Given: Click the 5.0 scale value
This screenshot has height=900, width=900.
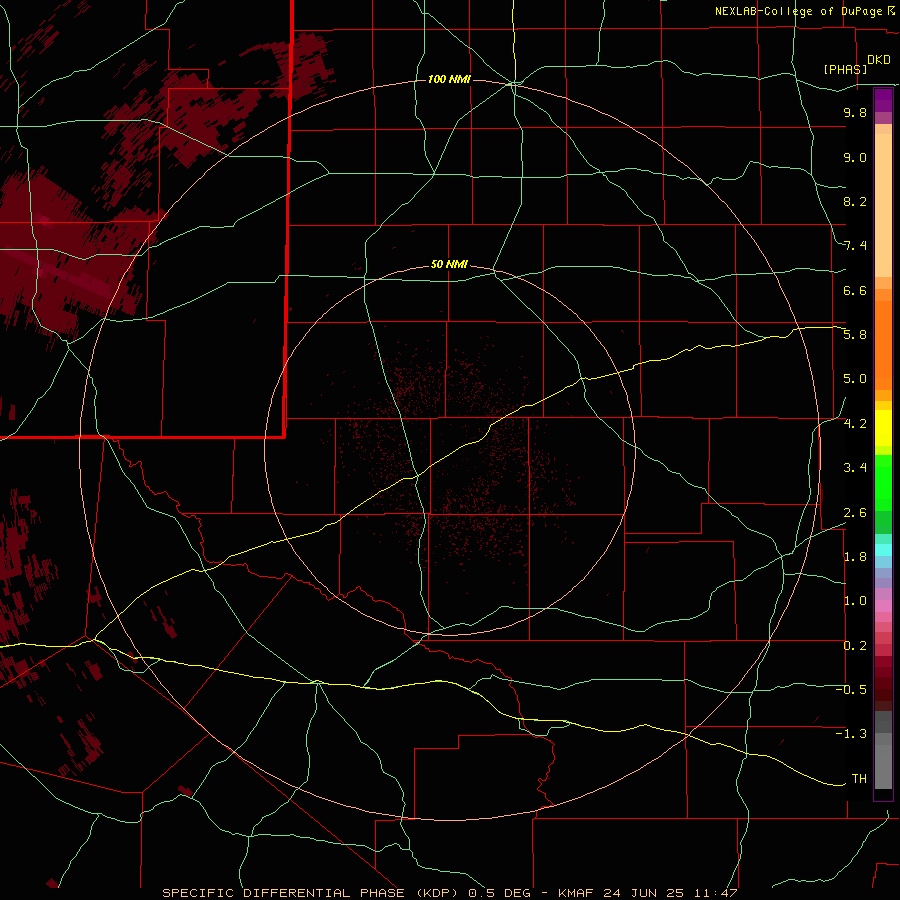Looking at the screenshot, I should (855, 379).
